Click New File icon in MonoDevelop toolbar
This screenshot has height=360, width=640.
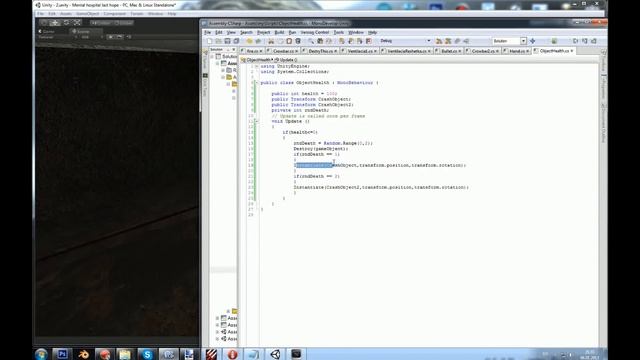209,41
